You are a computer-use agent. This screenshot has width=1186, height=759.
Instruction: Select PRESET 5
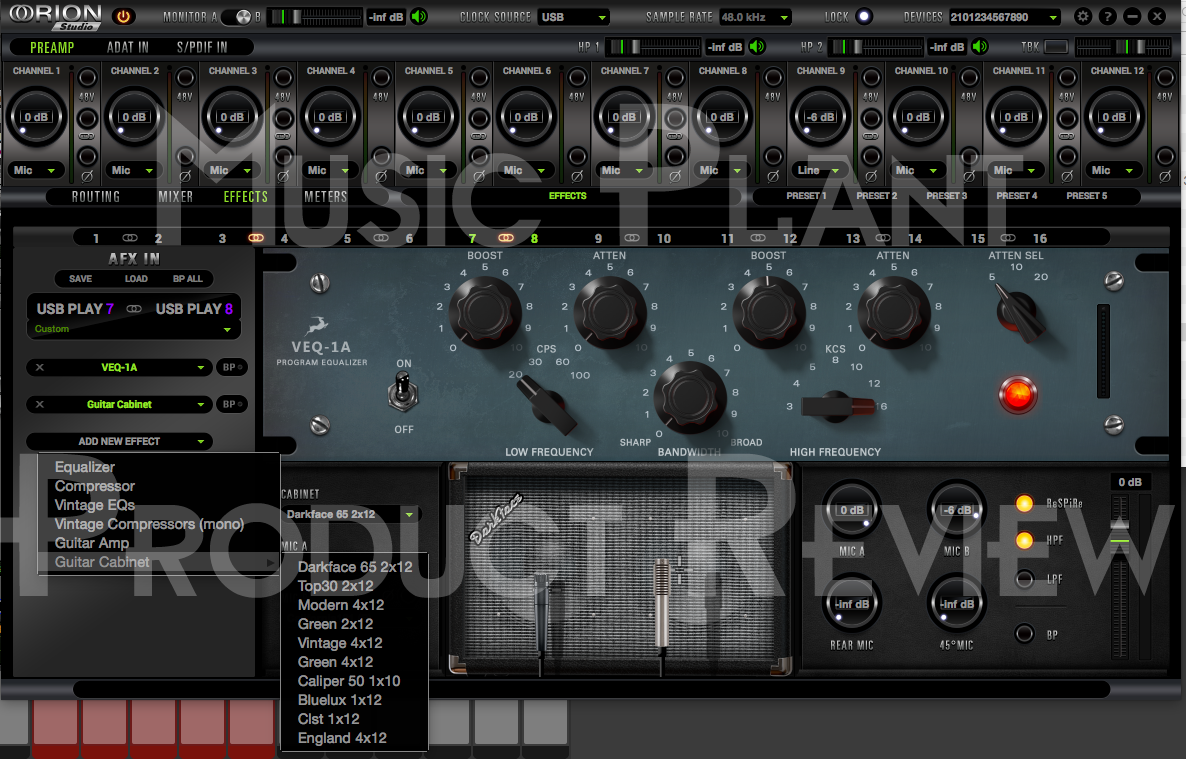[x=1087, y=196]
